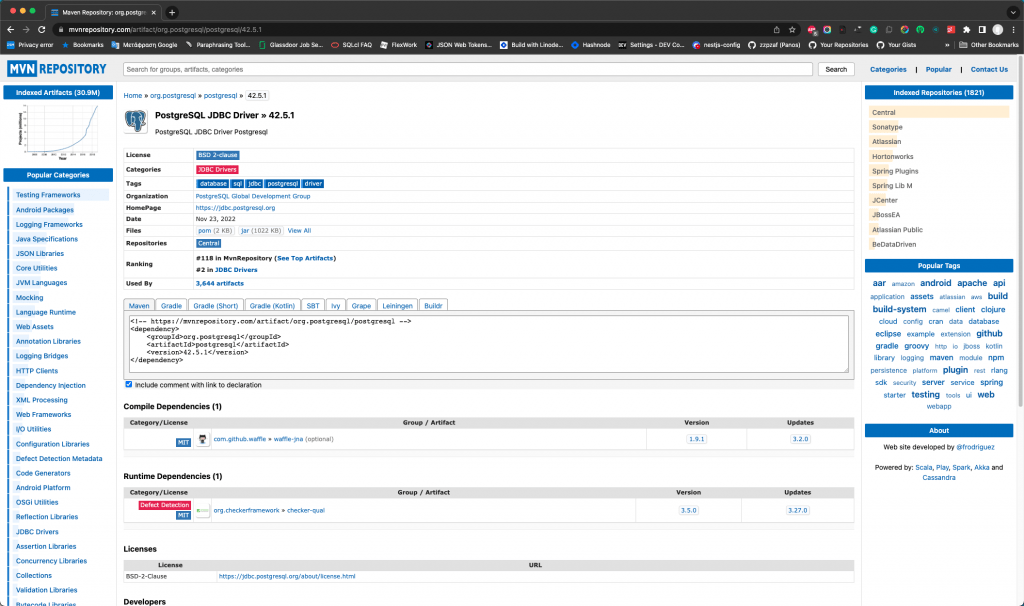Select the Maven dependency tab
The width and height of the screenshot is (1024, 606).
[x=139, y=306]
